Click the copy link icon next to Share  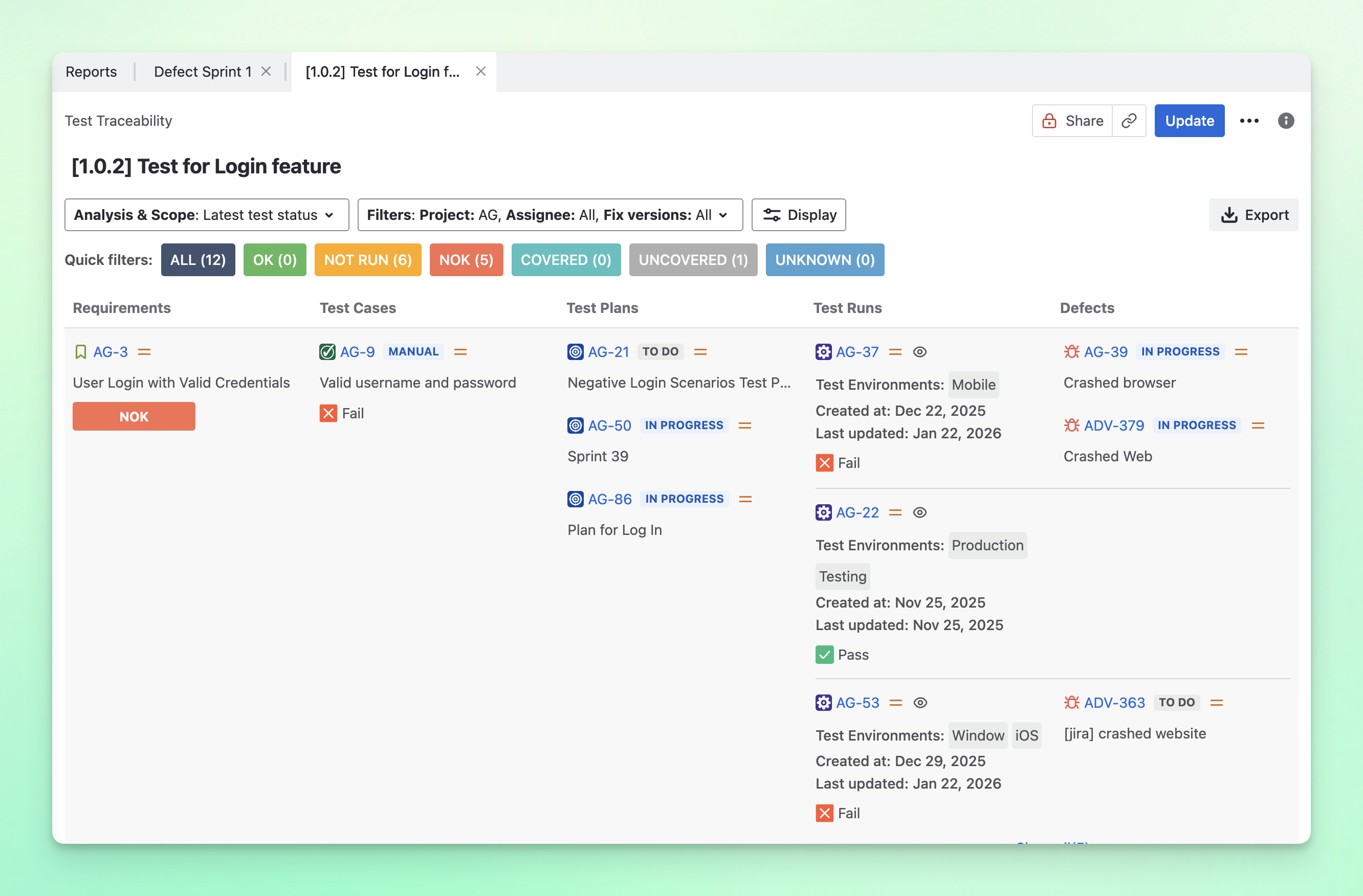coord(1128,121)
